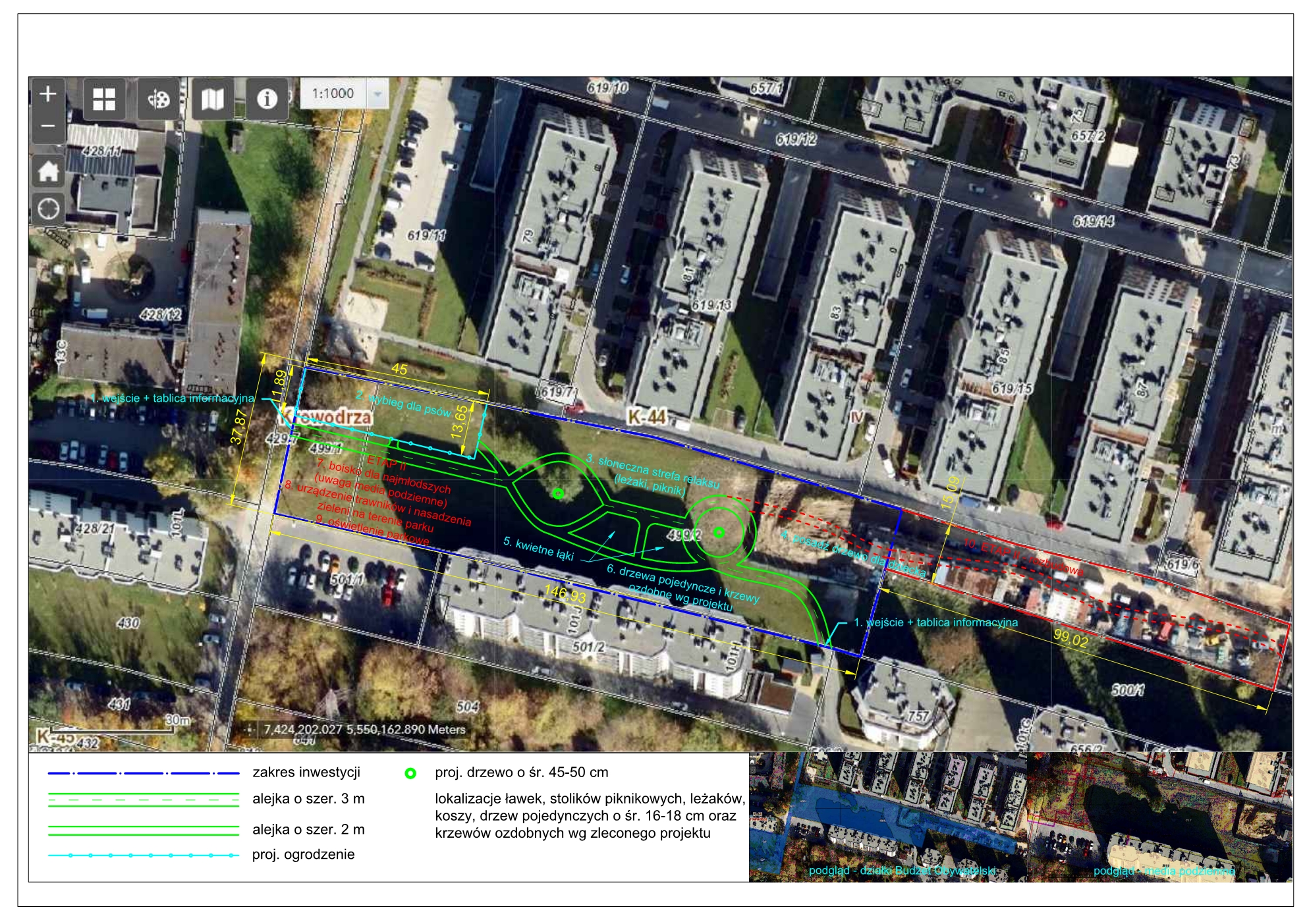The width and height of the screenshot is (1307, 924).
Task: Click the small icon left of coordinates
Action: (x=249, y=729)
